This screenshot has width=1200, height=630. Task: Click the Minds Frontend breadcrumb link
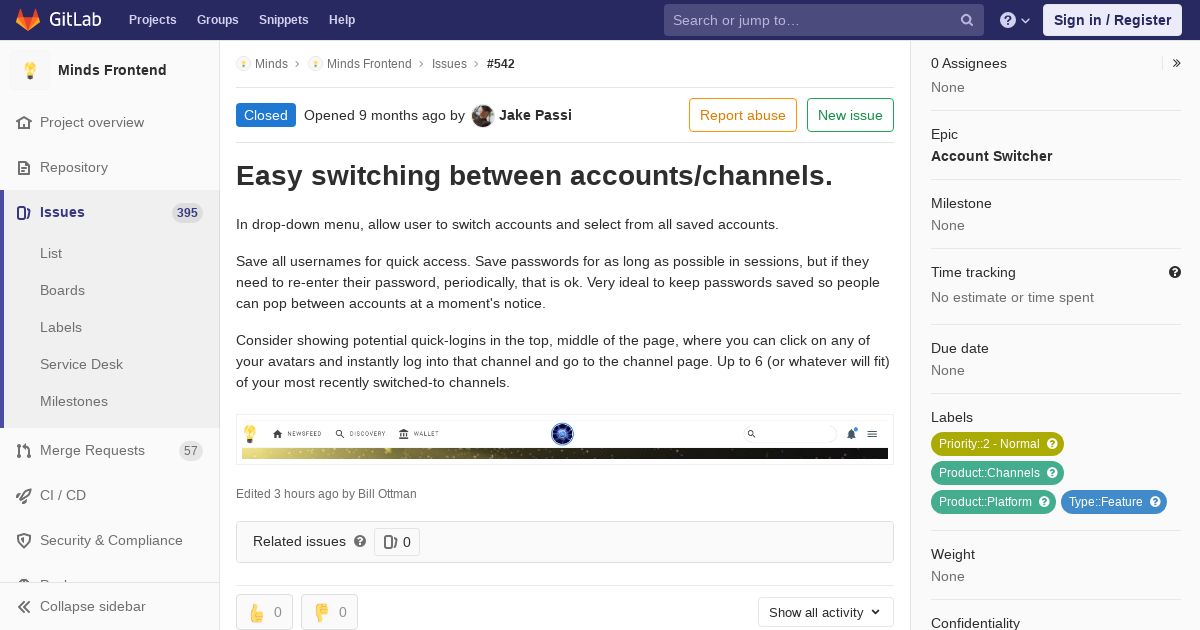click(x=369, y=63)
